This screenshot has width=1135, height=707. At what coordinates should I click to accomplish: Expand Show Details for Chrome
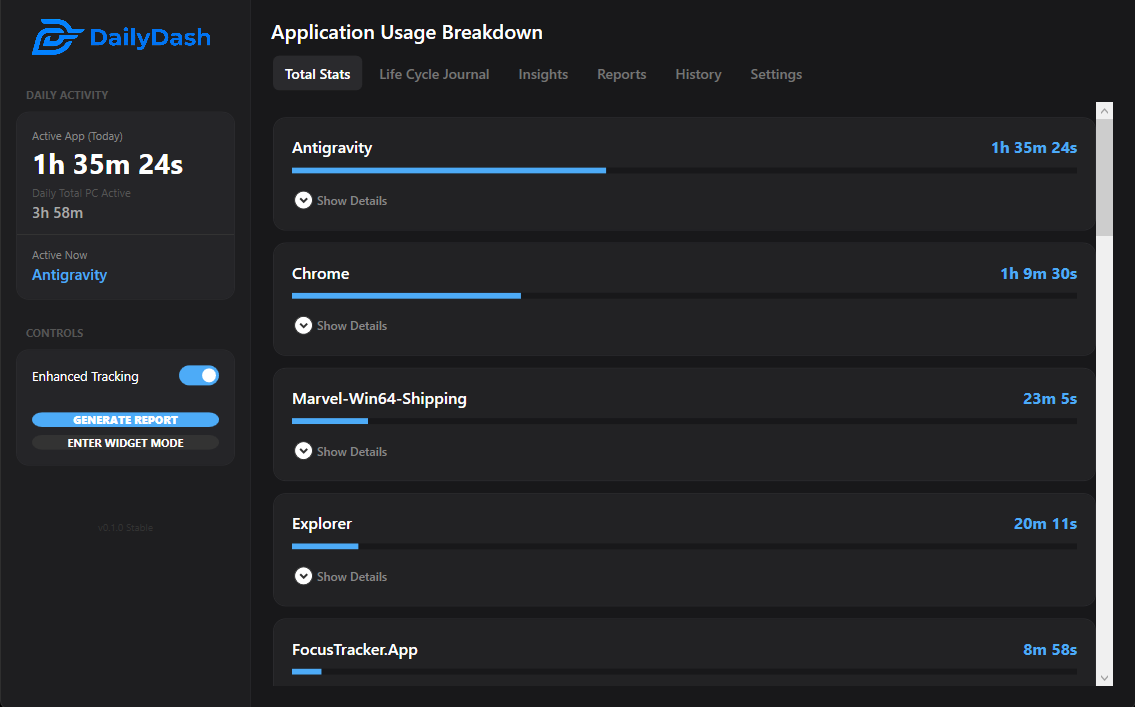tap(341, 326)
